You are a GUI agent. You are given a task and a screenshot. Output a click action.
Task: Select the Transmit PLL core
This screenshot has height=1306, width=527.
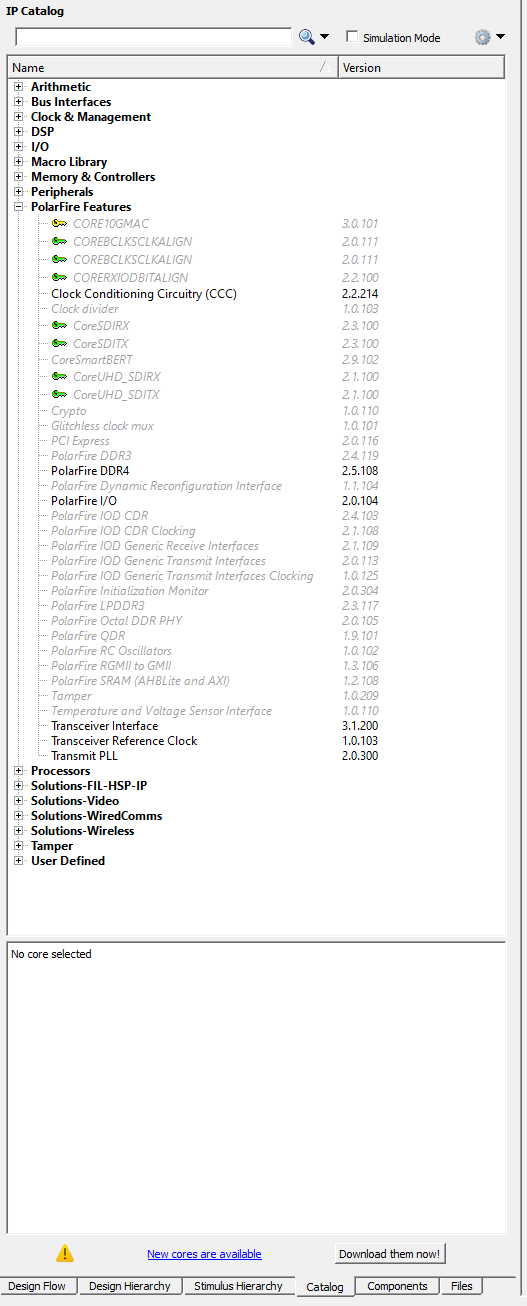(83, 756)
